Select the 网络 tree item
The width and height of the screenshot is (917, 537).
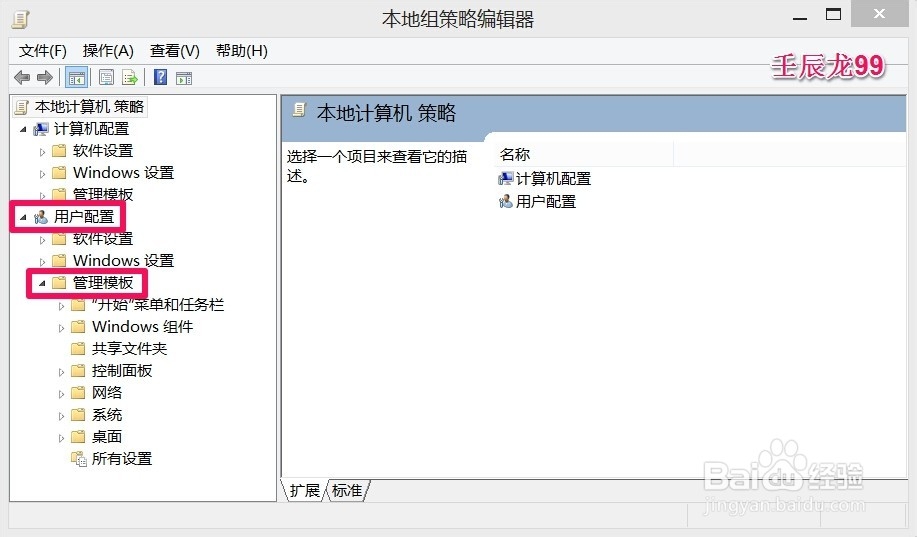pyautogui.click(x=106, y=393)
